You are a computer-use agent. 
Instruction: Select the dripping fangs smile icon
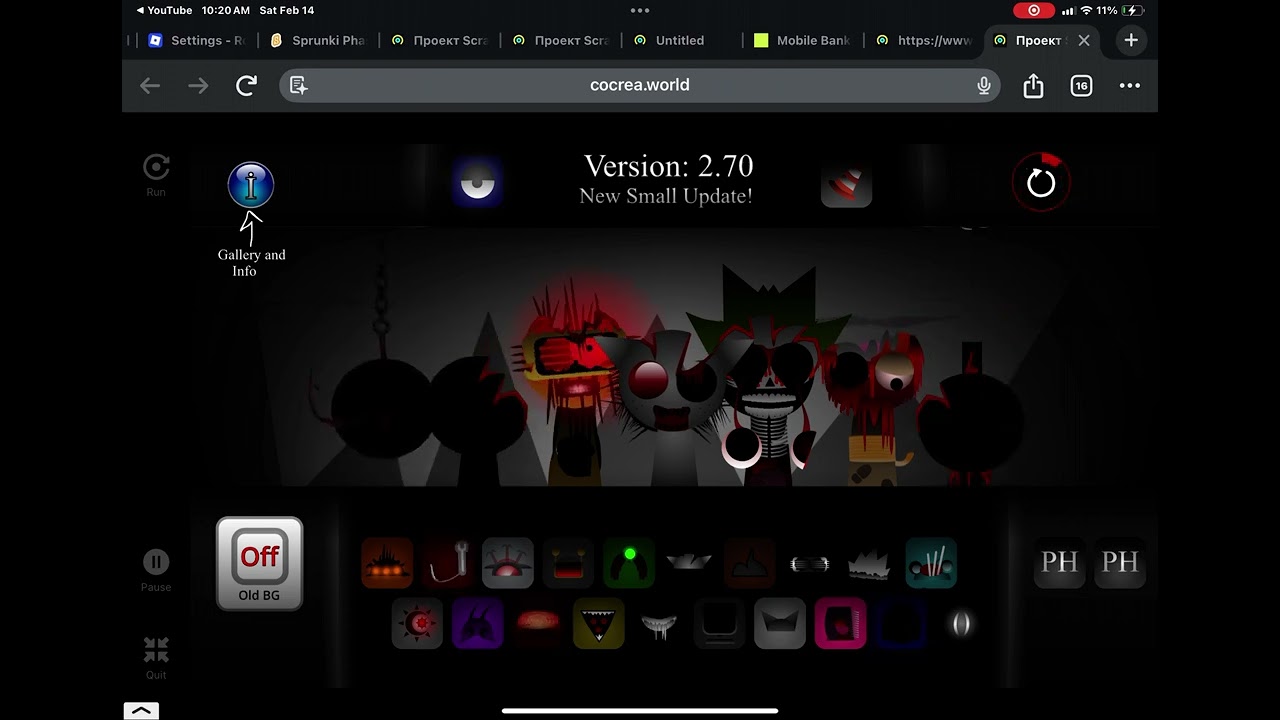[659, 624]
